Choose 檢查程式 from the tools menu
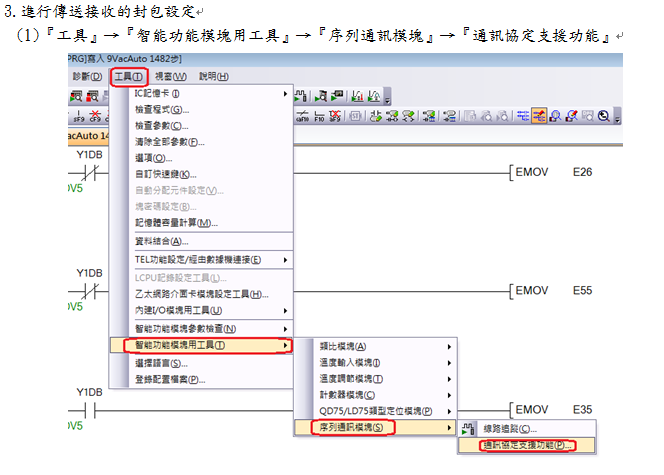 tap(161, 110)
